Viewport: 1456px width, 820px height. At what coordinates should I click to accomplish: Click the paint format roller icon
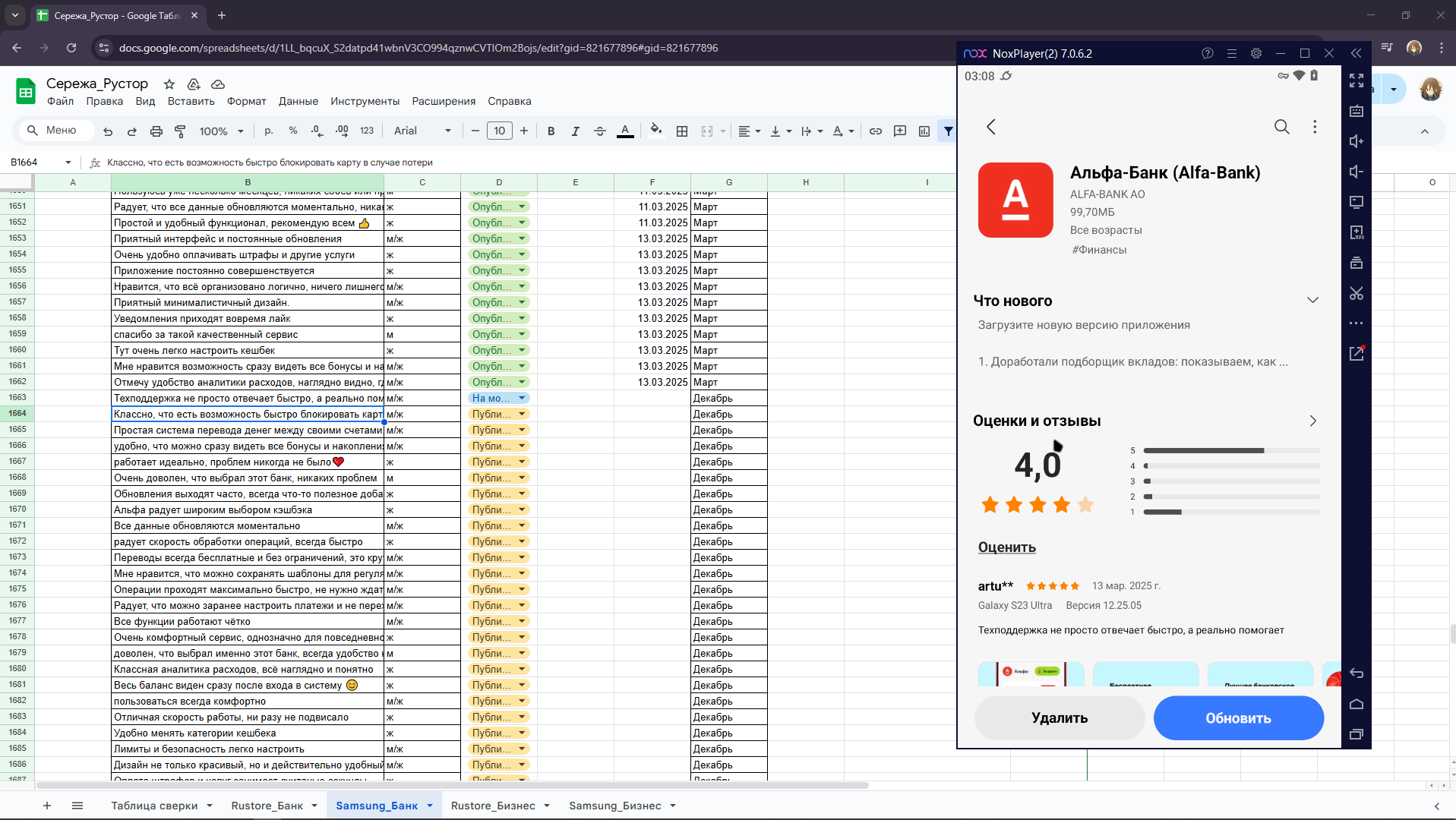coord(180,131)
